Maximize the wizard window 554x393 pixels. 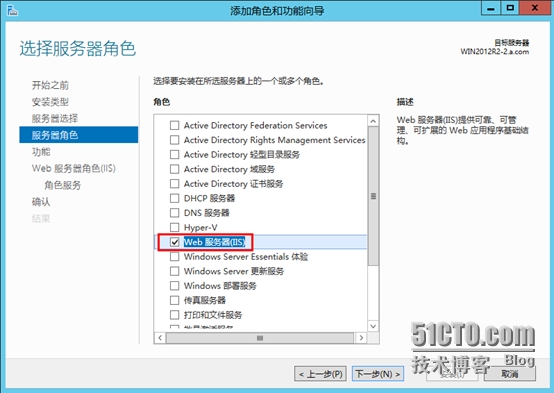(x=510, y=8)
